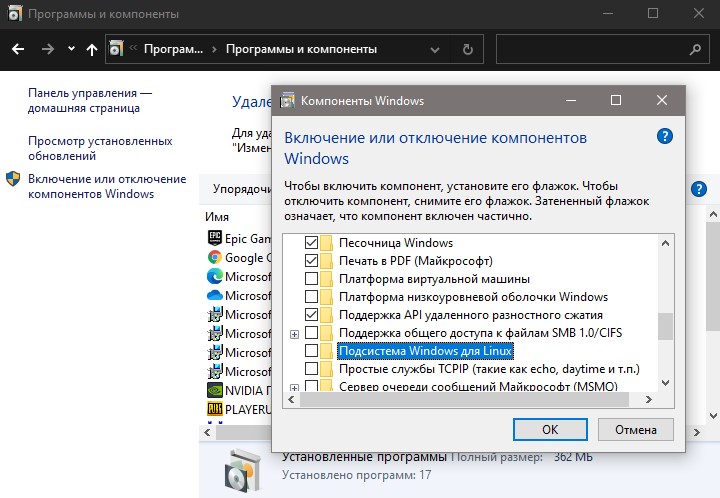Check 'Поддержка общего доступа к файлам SMB 1.0/CIFS'
Screen dimensions: 720x498
pos(311,332)
